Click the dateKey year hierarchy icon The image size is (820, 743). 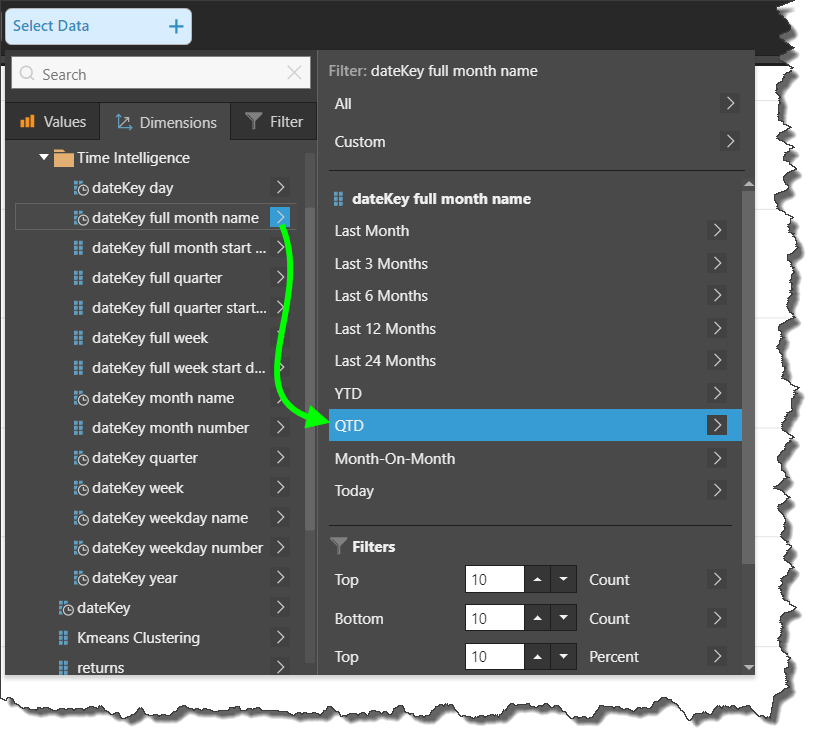coord(81,578)
